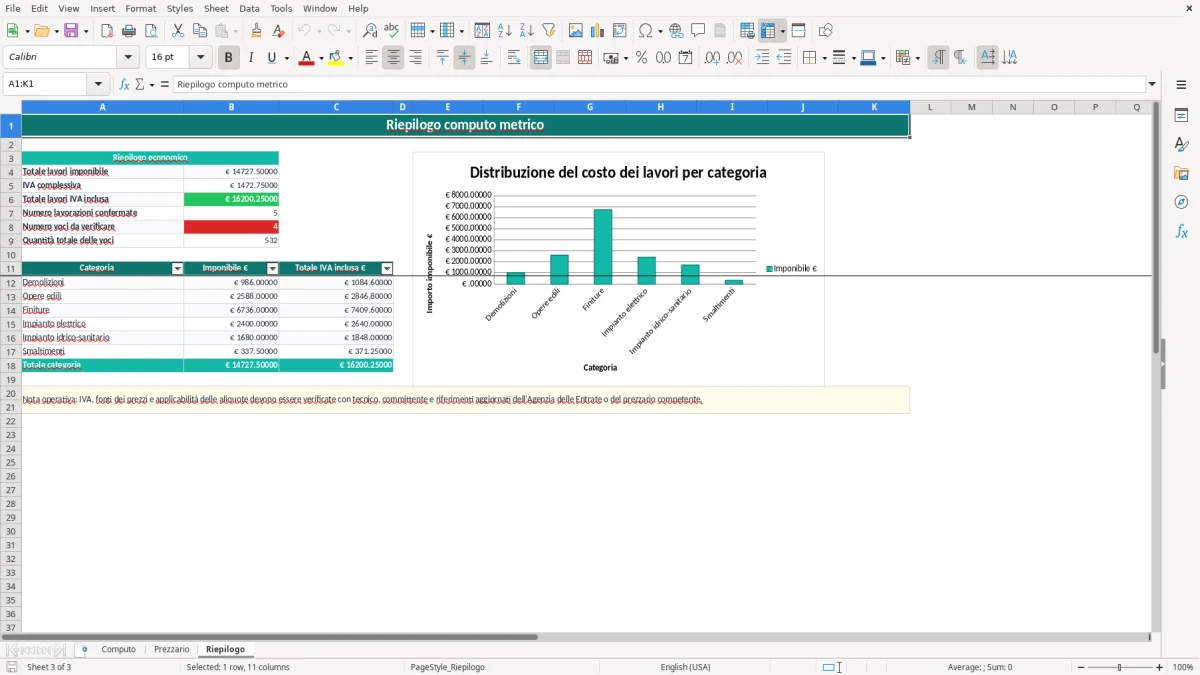Toggle Italic formatting
The image size is (1200, 675).
(250, 58)
